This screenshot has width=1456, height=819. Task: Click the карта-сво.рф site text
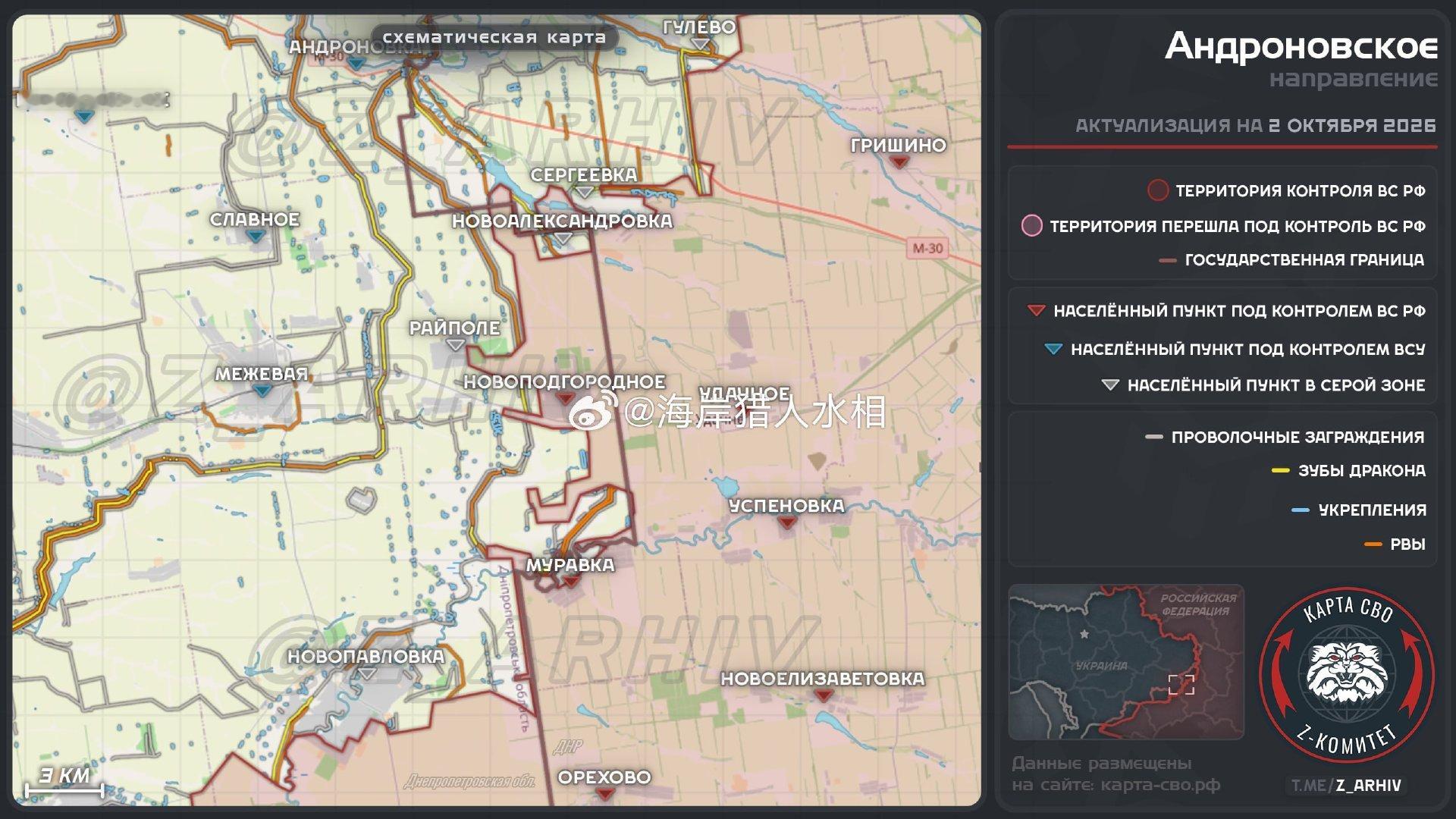tap(1160, 786)
